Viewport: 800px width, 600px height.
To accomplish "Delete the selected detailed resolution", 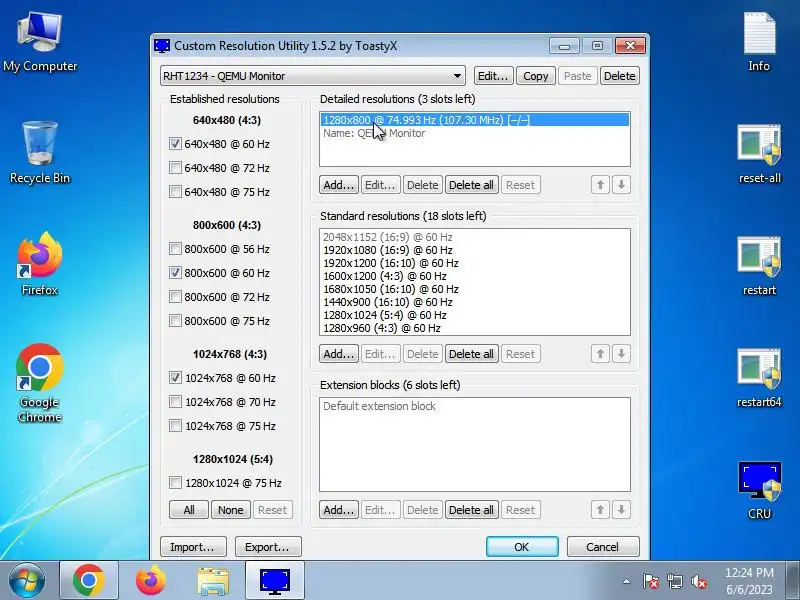I will [422, 185].
